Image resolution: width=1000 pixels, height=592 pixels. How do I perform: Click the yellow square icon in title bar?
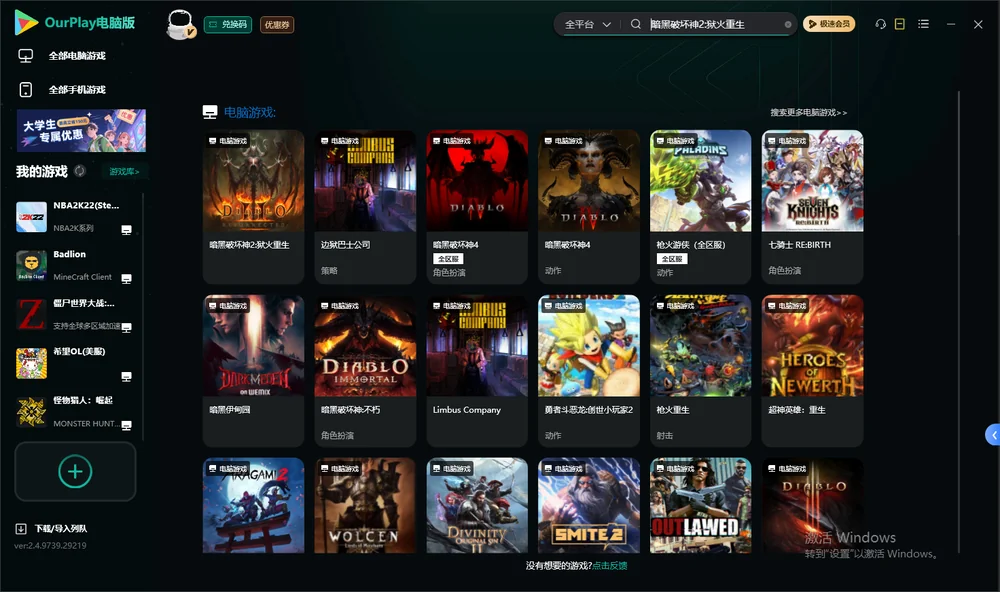900,24
